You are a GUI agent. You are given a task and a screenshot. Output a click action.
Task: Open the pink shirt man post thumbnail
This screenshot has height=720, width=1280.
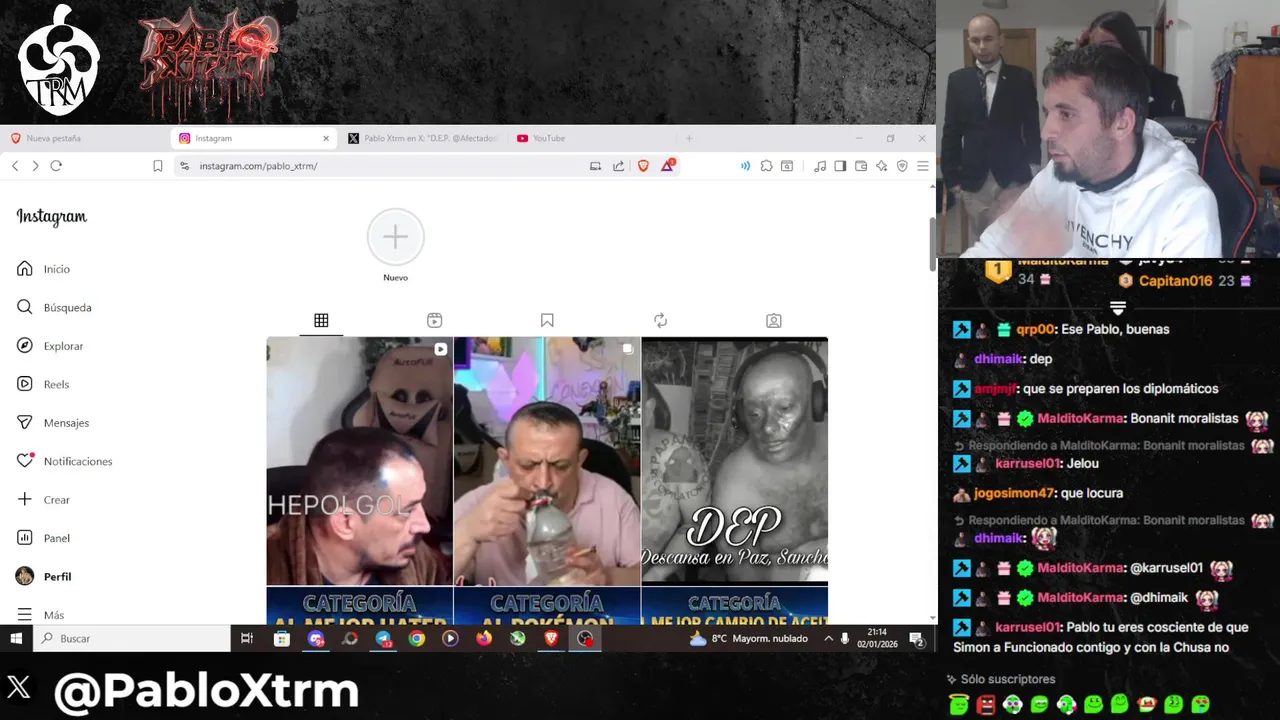click(x=547, y=461)
